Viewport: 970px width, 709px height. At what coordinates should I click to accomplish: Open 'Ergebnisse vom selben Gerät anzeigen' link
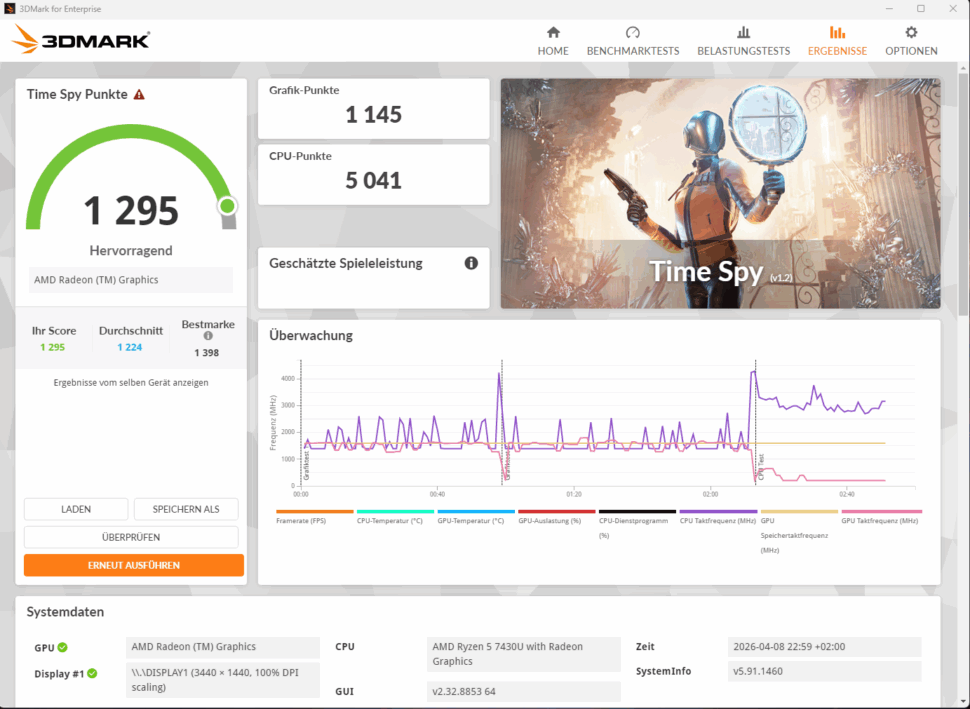(x=131, y=382)
